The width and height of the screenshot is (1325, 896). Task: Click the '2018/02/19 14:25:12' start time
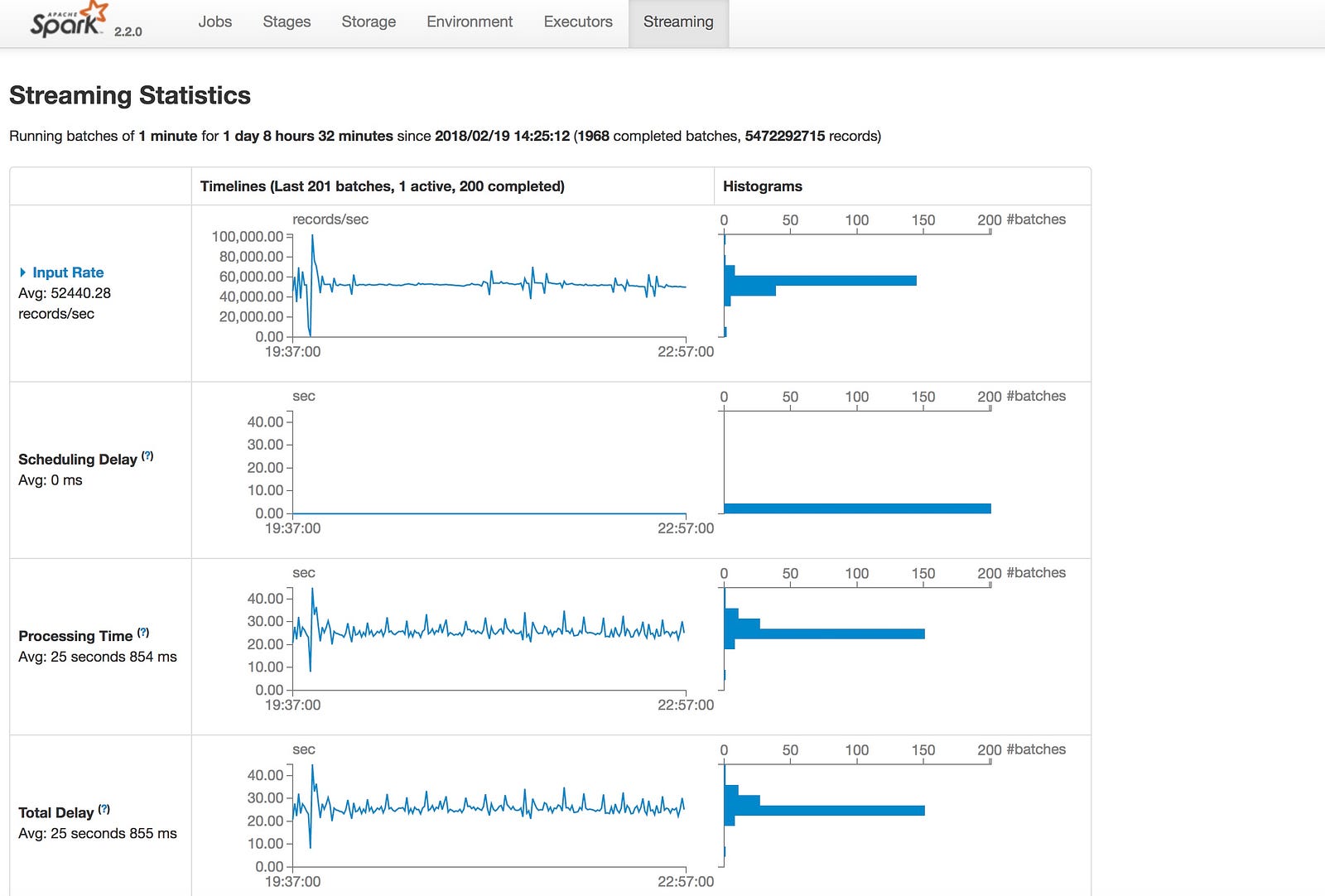[x=503, y=136]
